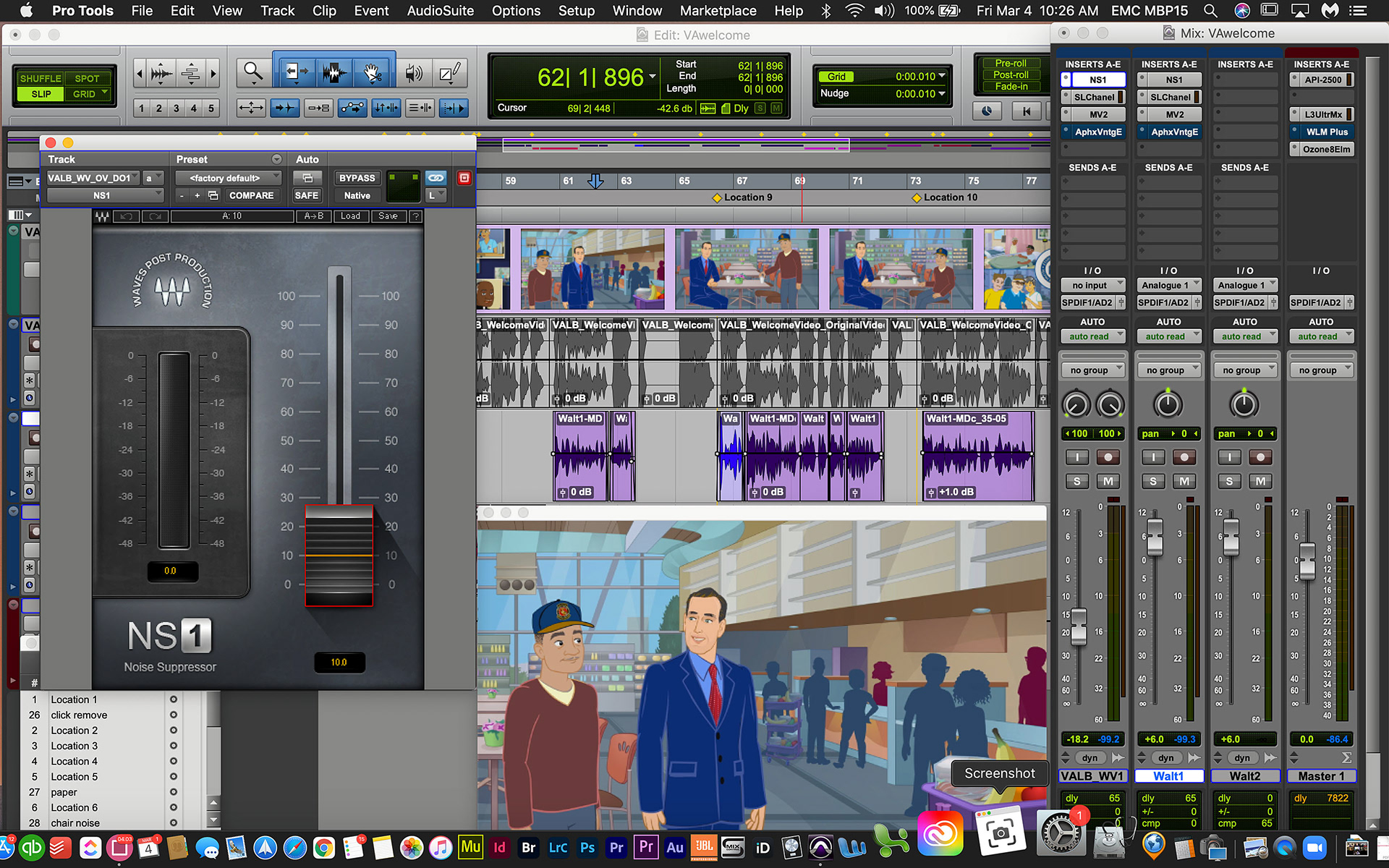
Task: Open Adobe Audition in the Dock
Action: 674,848
